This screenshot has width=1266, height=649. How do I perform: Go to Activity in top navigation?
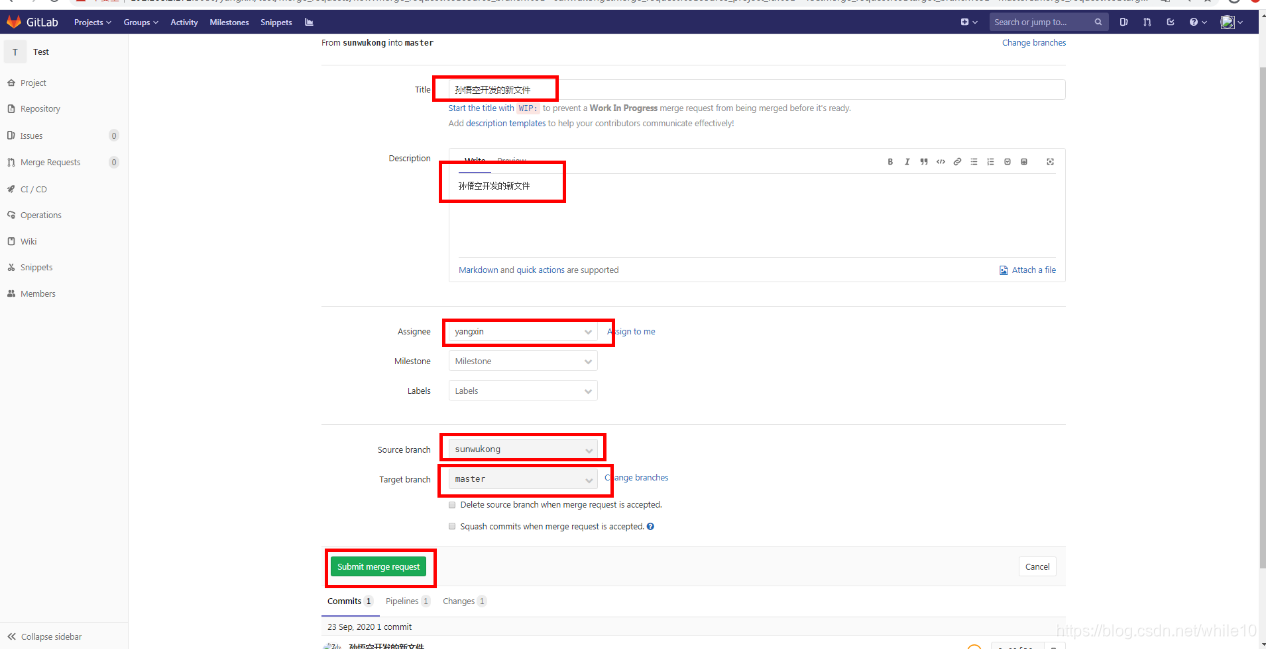184,22
